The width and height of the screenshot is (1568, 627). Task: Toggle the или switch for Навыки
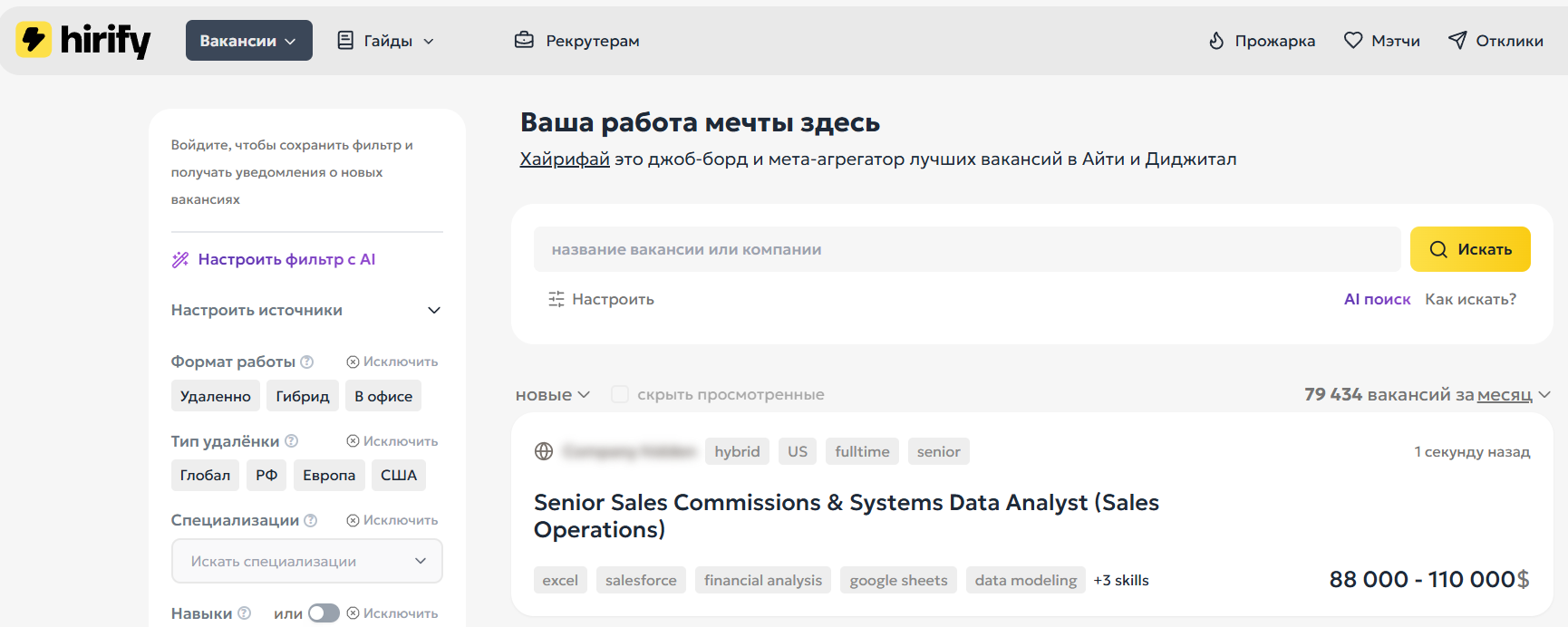point(323,613)
